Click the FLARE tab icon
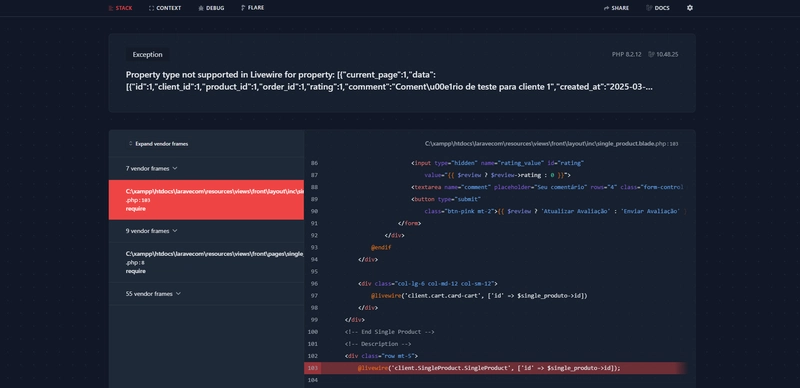Image resolution: width=800 pixels, height=388 pixels. click(x=243, y=8)
